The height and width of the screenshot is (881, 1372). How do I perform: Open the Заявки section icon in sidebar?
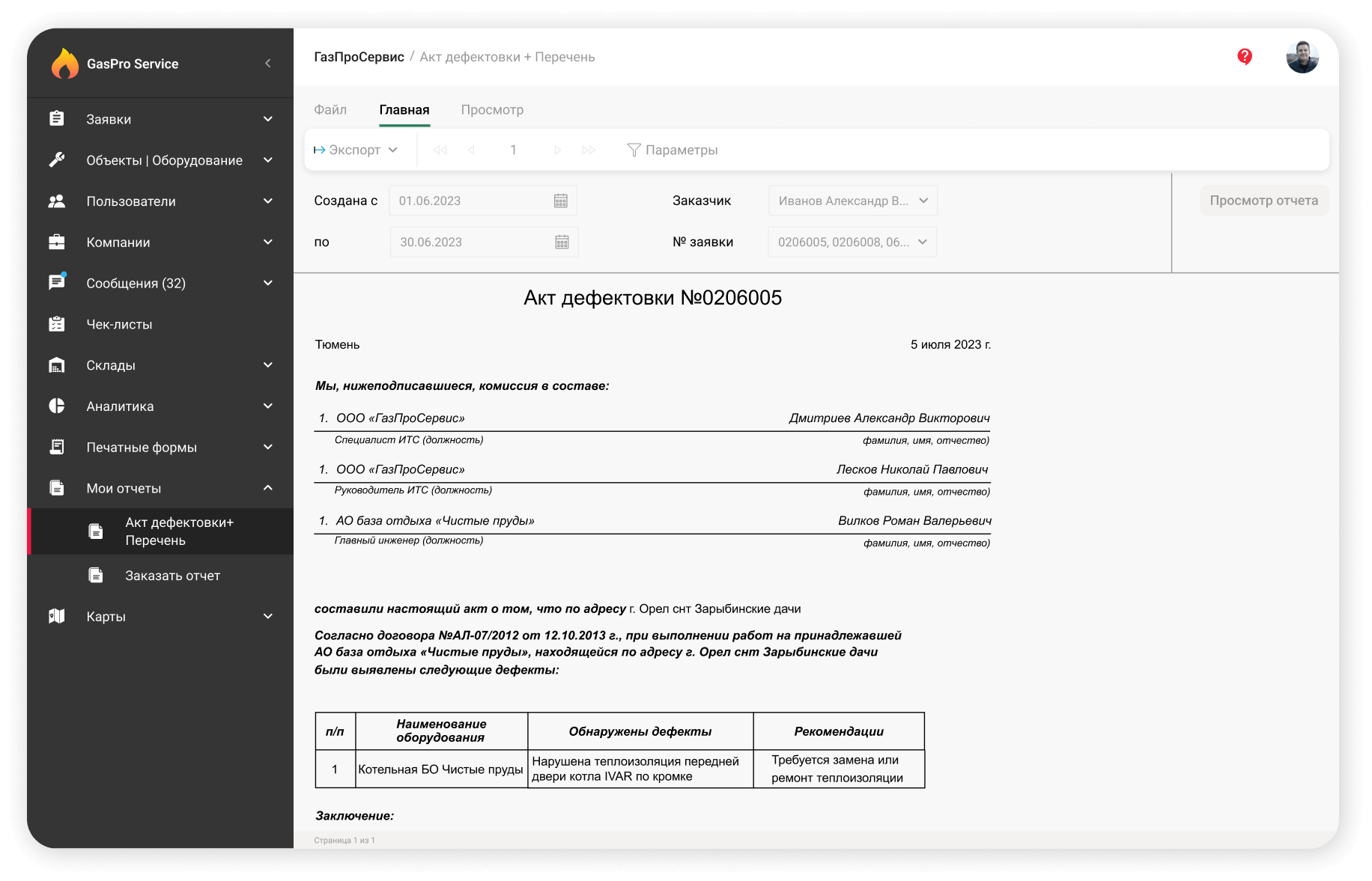click(x=57, y=118)
